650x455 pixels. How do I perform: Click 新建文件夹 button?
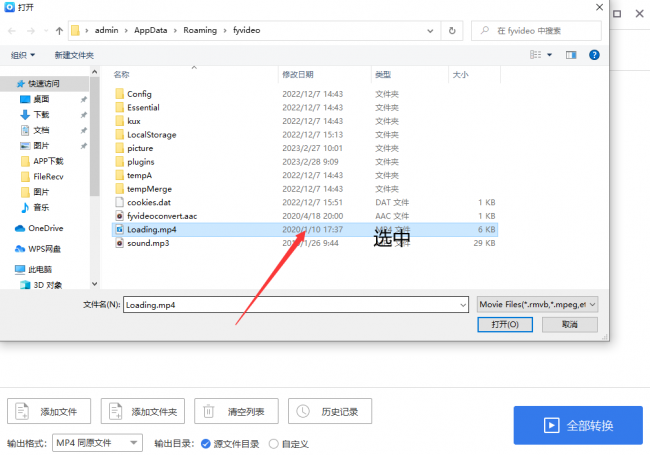point(74,55)
